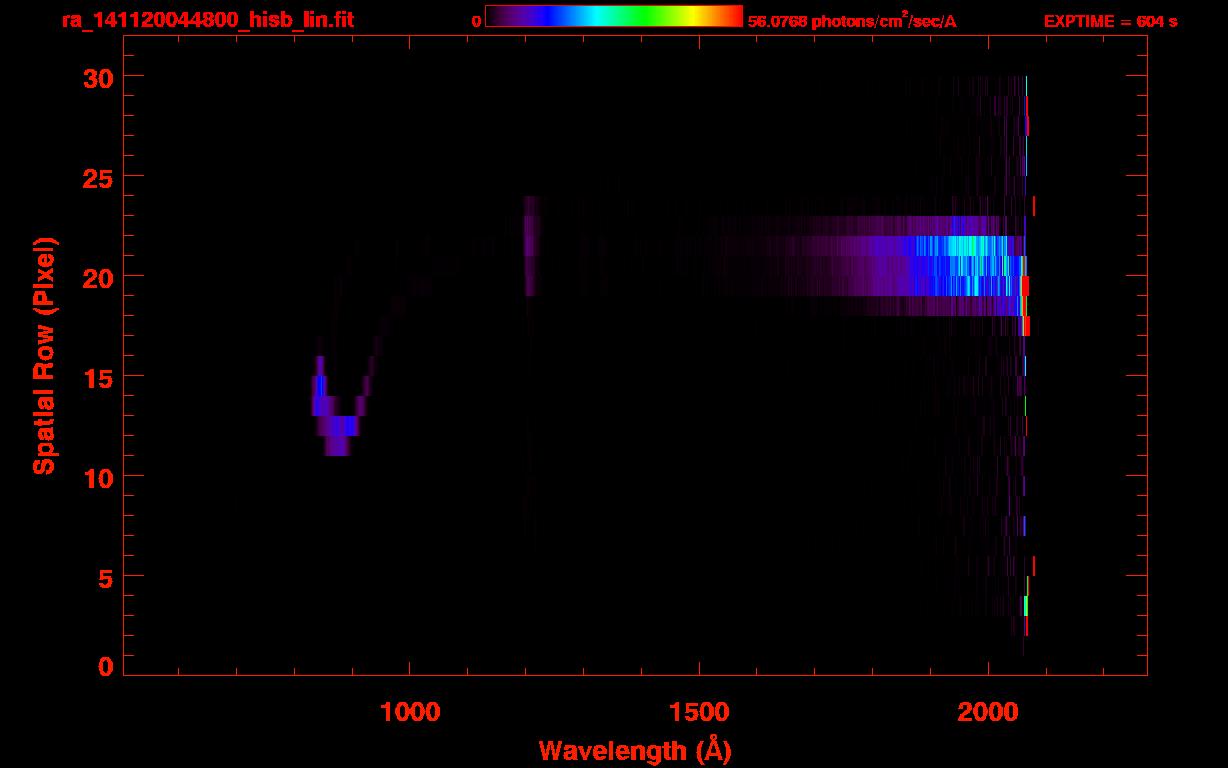Click the 20 spatial row tick label
The width and height of the screenshot is (1228, 768).
tap(97, 277)
